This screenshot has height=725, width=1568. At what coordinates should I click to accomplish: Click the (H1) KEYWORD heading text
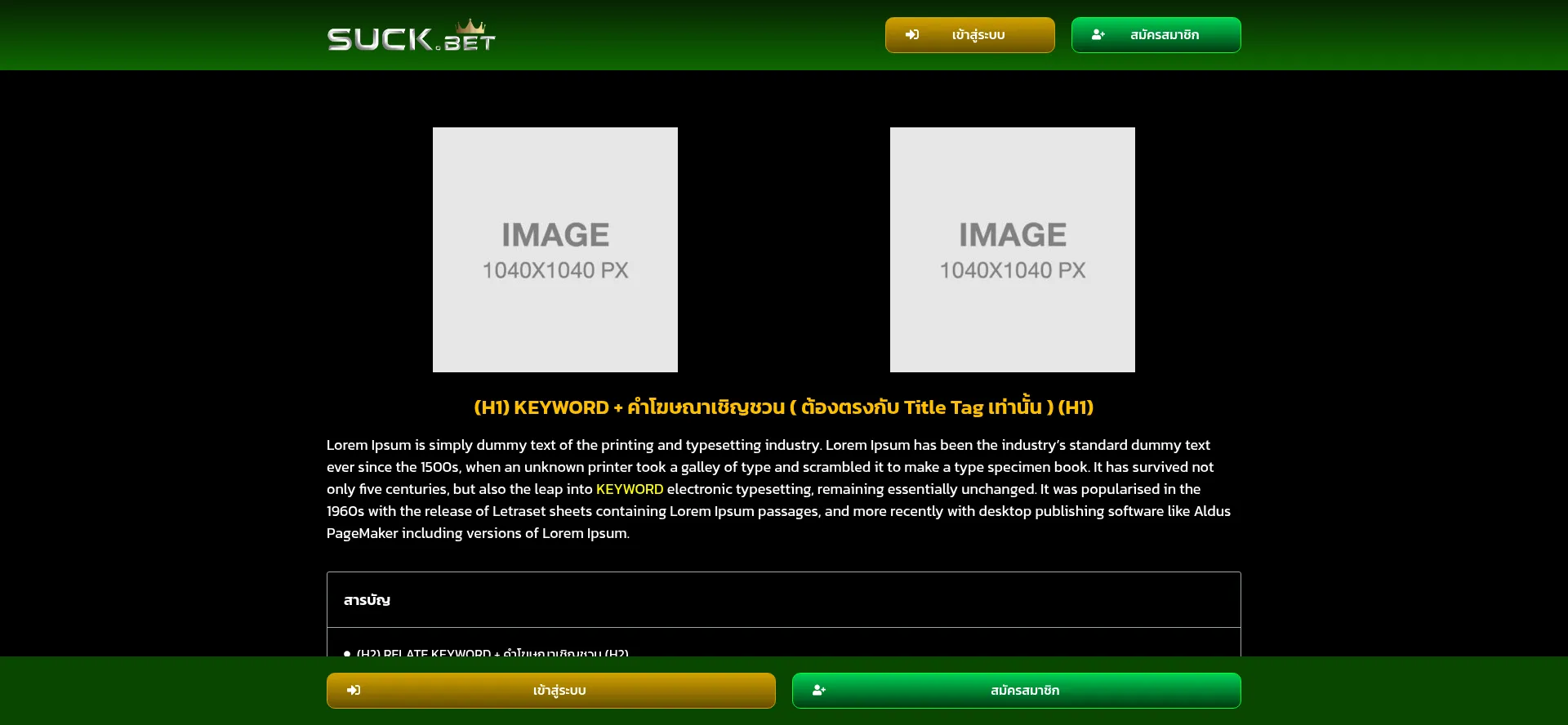coord(784,407)
